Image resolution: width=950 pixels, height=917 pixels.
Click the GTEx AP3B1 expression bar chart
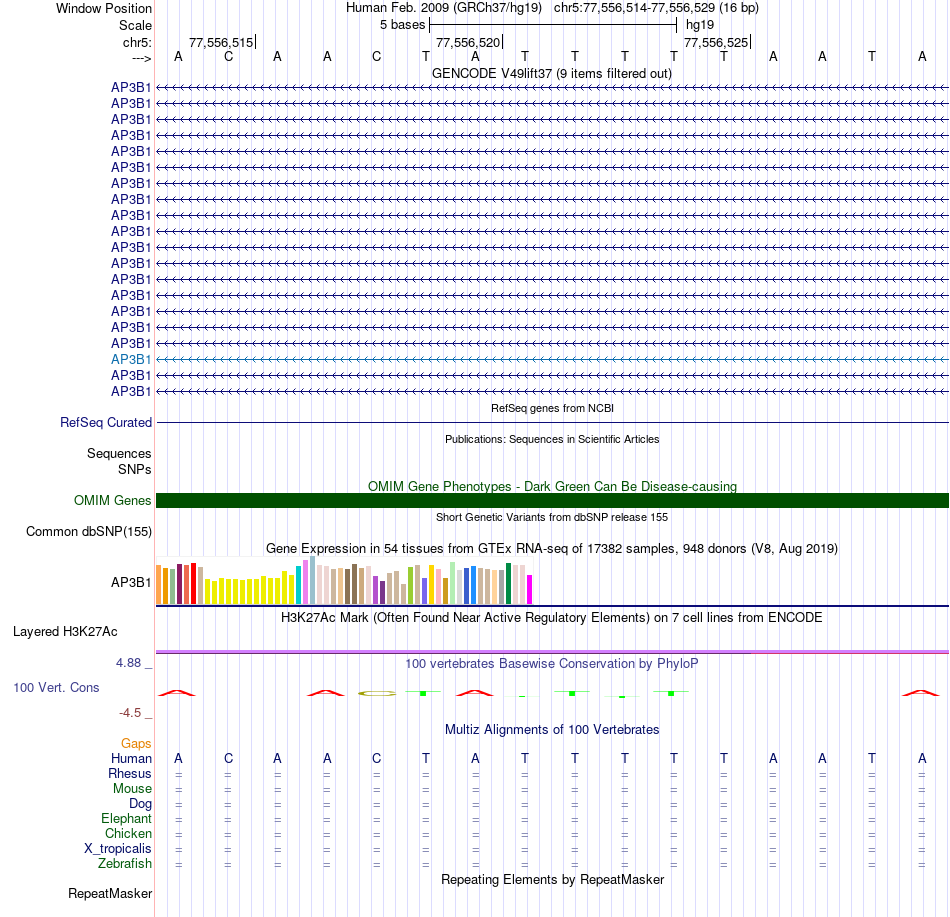(x=344, y=581)
